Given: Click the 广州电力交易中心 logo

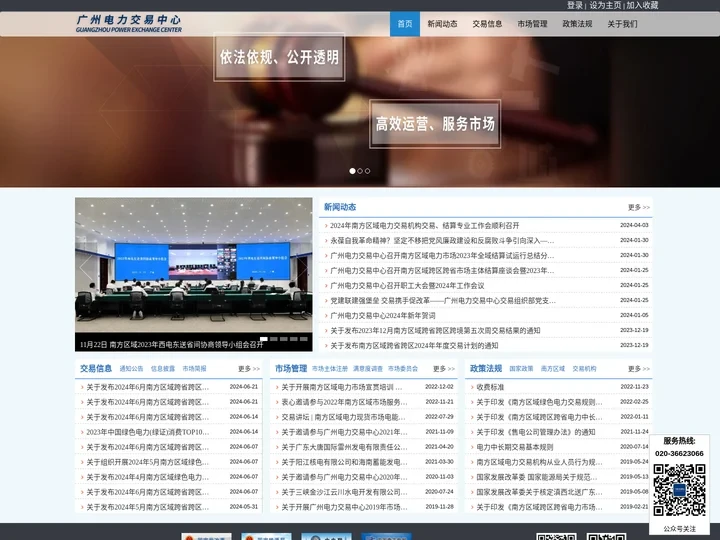Looking at the screenshot, I should click(129, 24).
